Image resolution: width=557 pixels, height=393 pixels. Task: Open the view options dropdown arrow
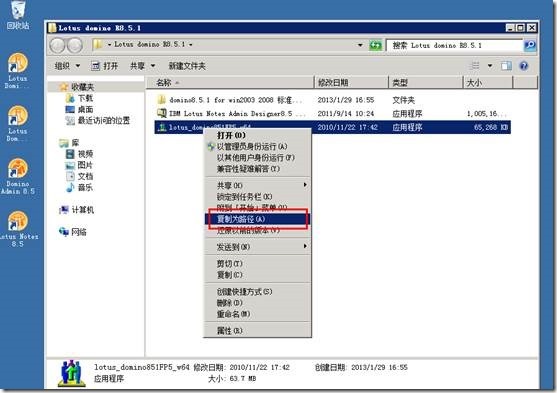pos(490,66)
